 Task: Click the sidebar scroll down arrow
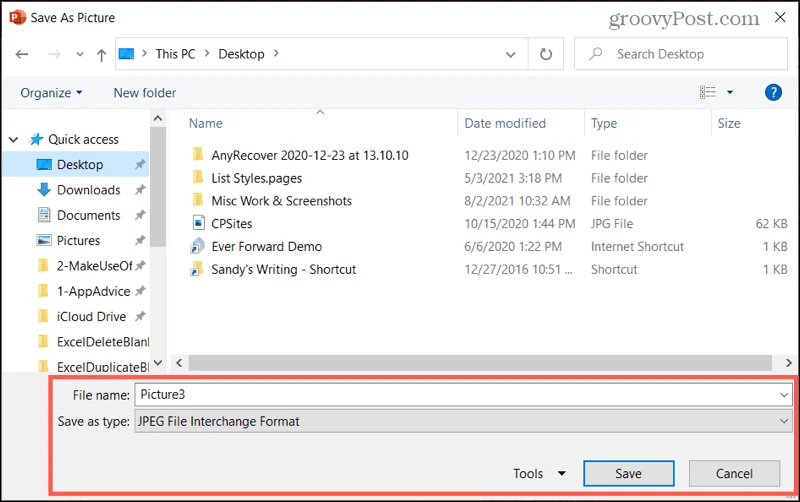pos(158,363)
